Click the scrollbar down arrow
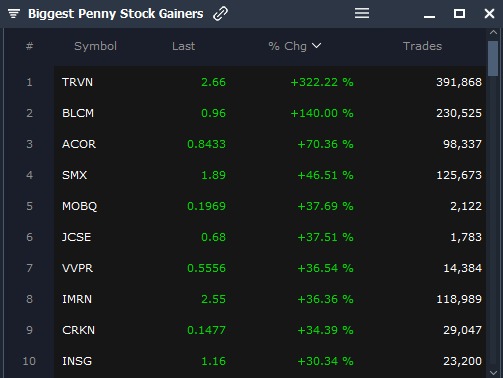Image resolution: width=503 pixels, height=378 pixels. [x=493, y=373]
